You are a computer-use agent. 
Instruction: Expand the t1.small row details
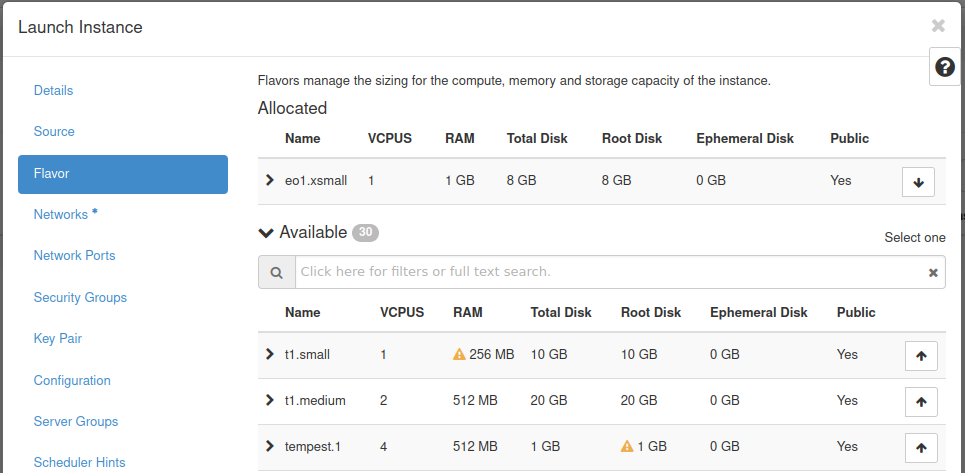[269, 354]
